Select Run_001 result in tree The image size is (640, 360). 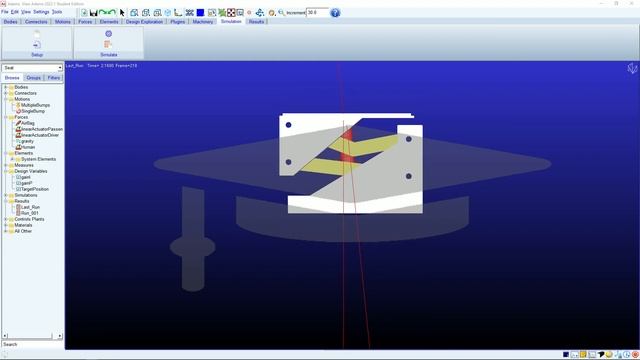[27, 213]
